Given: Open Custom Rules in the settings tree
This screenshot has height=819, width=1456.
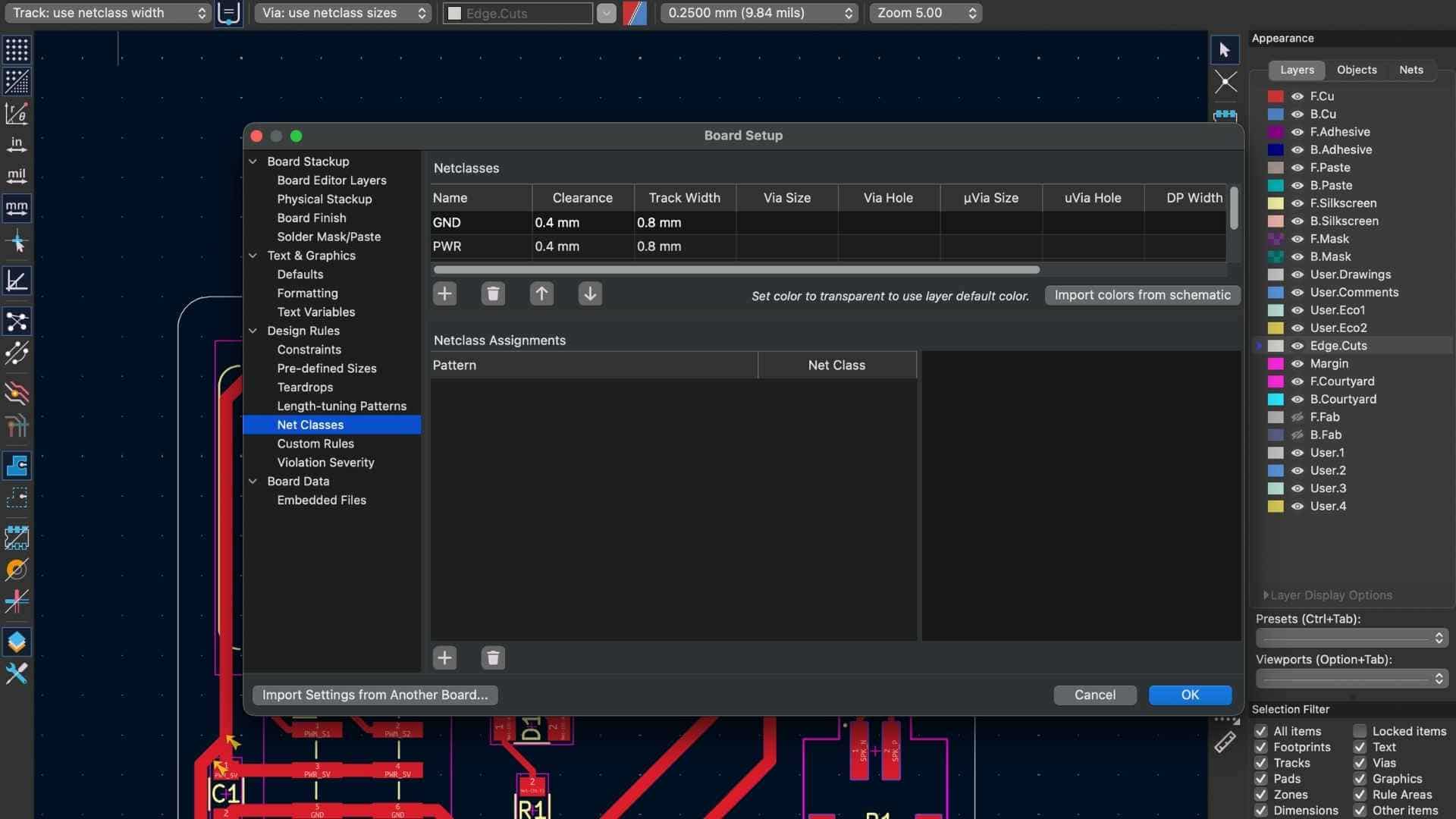Looking at the screenshot, I should pos(315,444).
